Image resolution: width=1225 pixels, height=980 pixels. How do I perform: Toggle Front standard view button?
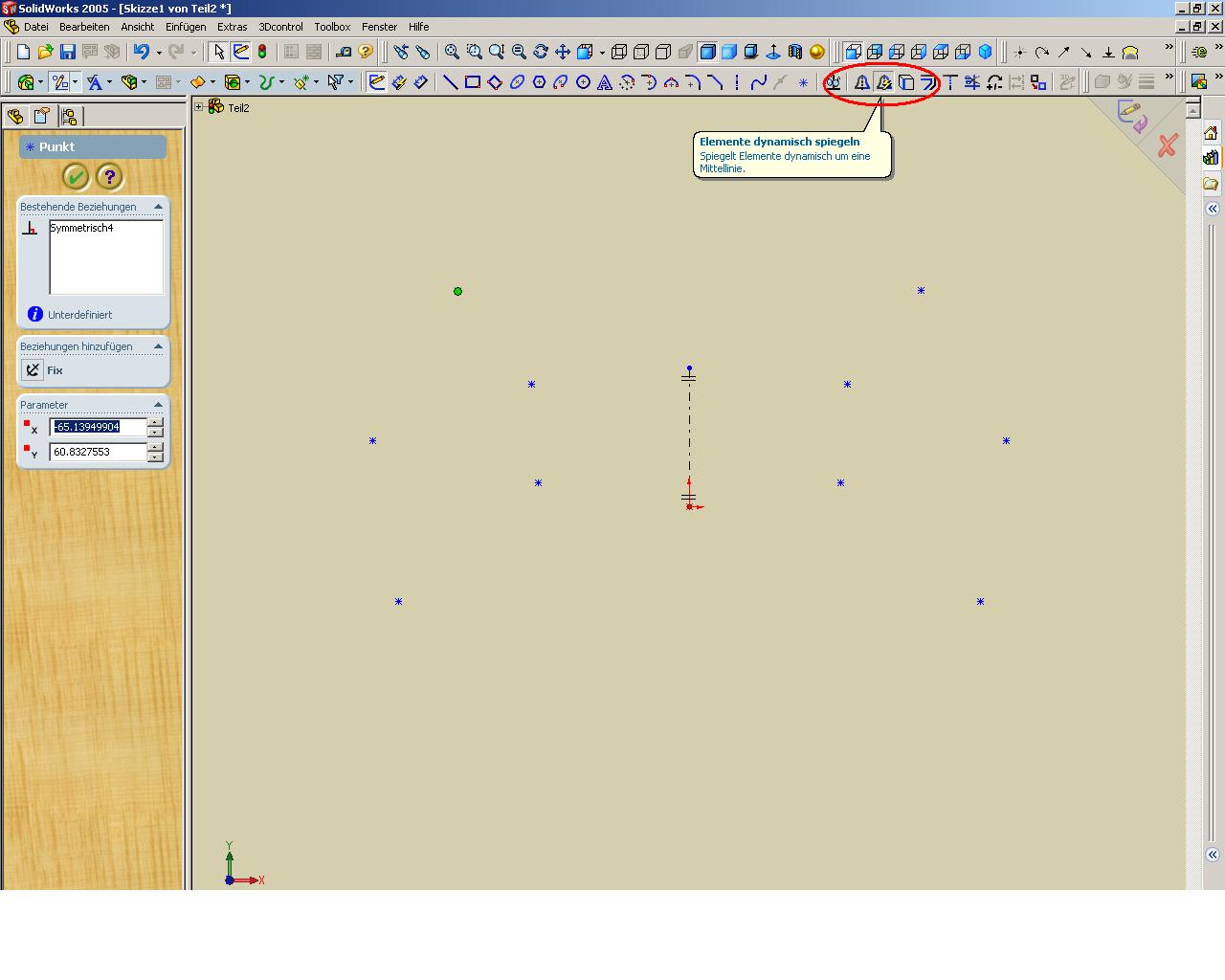pos(852,52)
